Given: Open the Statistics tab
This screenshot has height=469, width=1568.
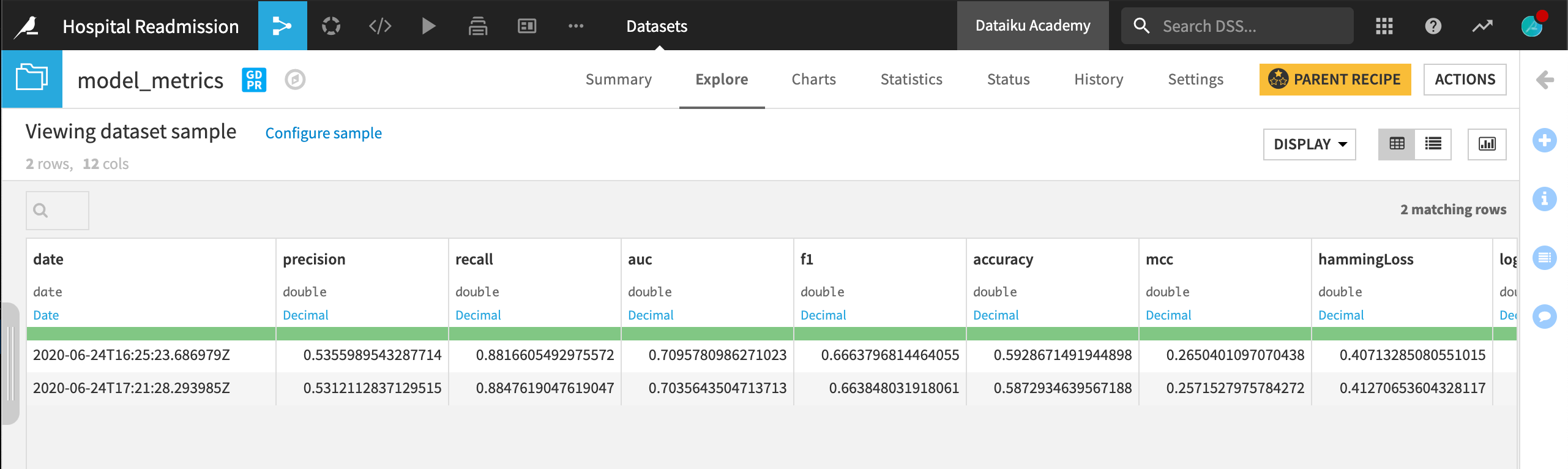Looking at the screenshot, I should tap(911, 80).
